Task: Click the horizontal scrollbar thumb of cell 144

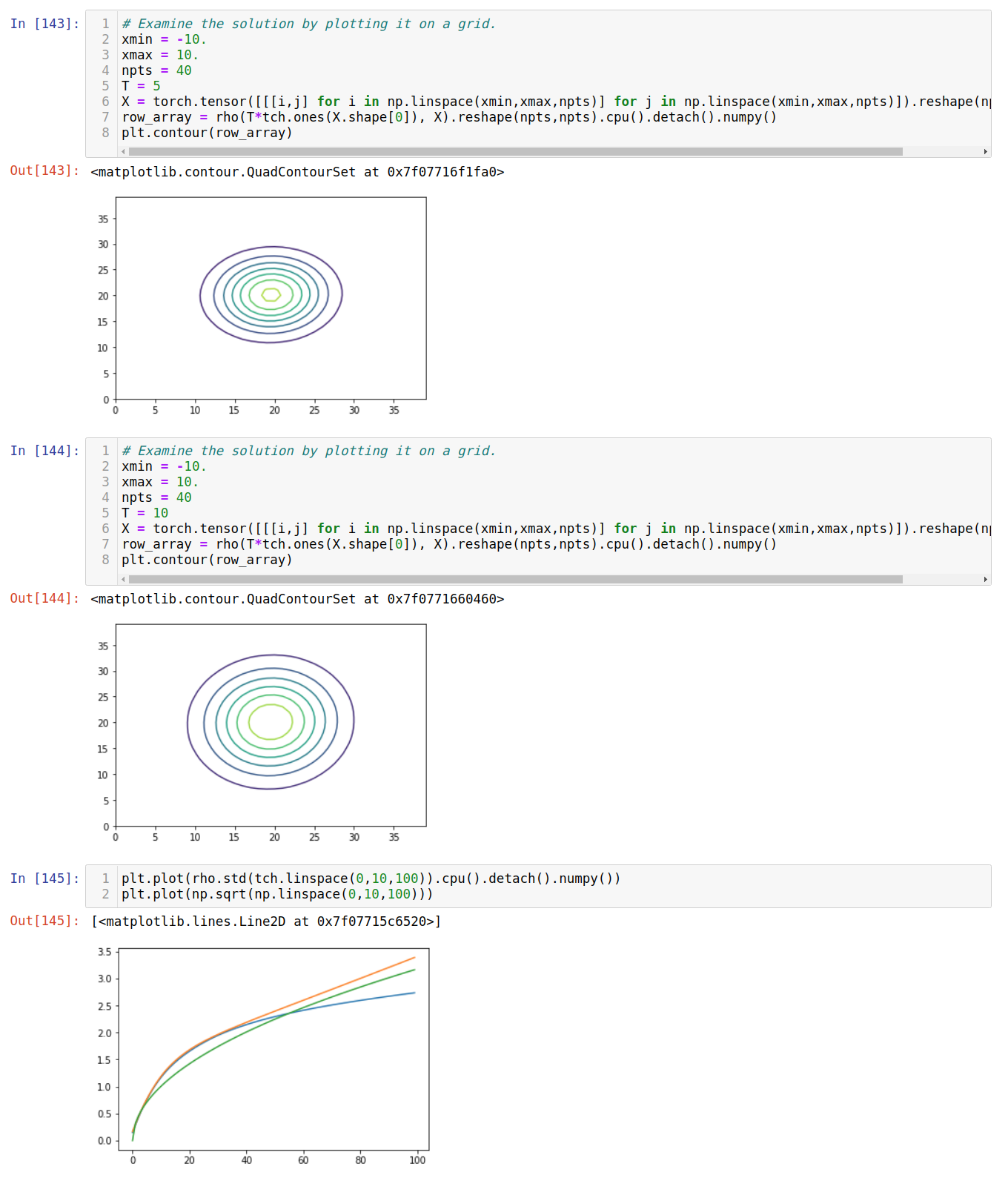Action: tap(516, 579)
